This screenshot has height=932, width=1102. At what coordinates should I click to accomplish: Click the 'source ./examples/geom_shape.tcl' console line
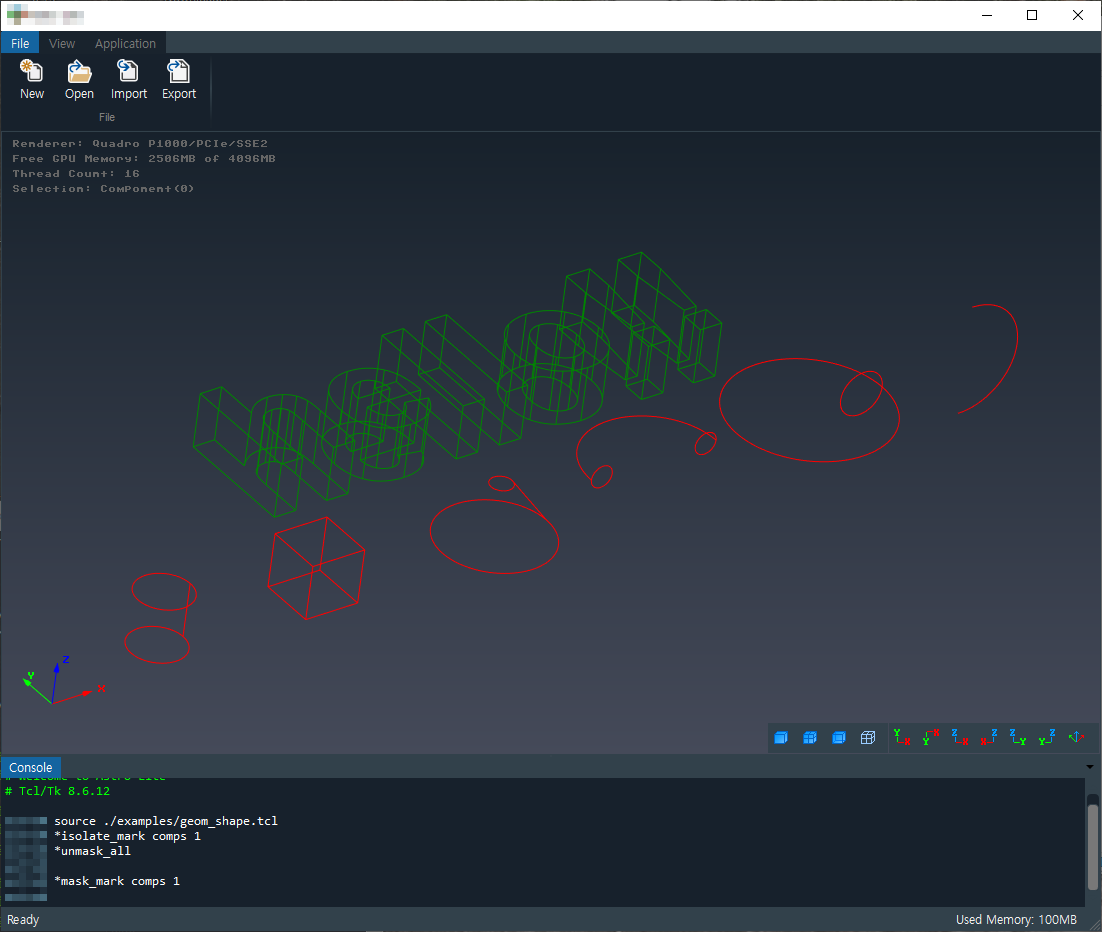166,821
